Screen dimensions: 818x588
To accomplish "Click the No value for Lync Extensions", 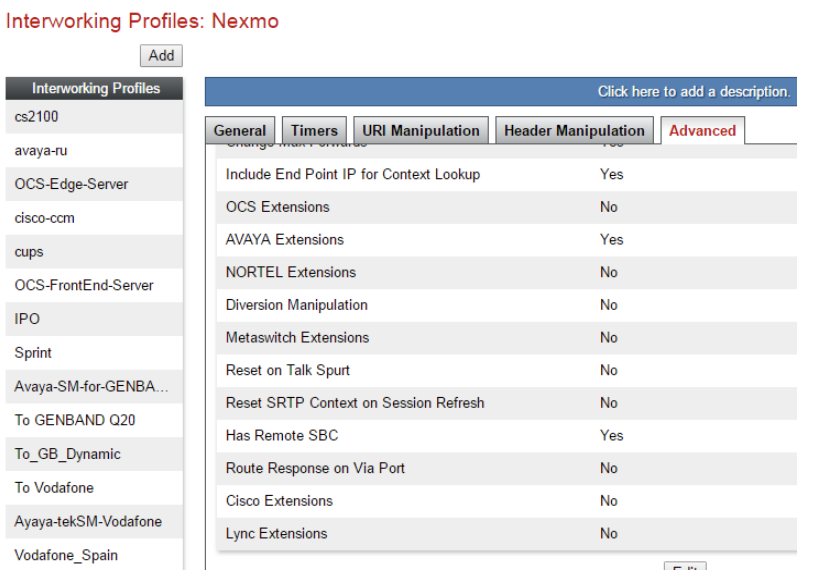I will pyautogui.click(x=608, y=534).
